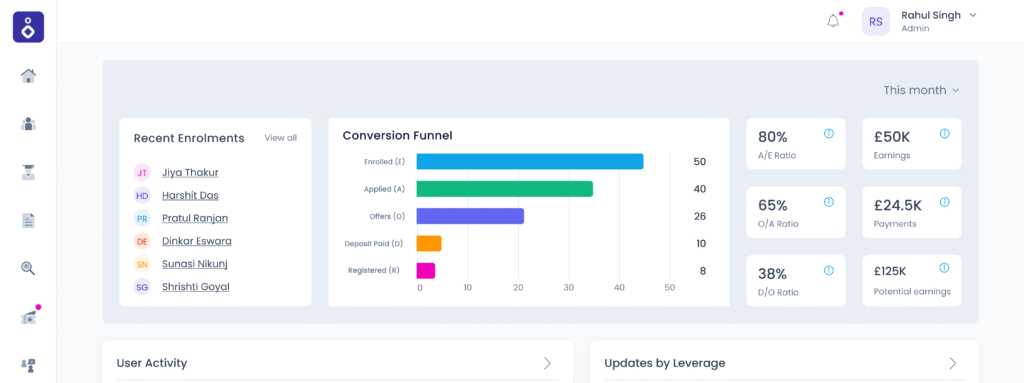Select the graduation cap sidebar icon
Viewport: 1024px width, 383px height.
pos(28,173)
